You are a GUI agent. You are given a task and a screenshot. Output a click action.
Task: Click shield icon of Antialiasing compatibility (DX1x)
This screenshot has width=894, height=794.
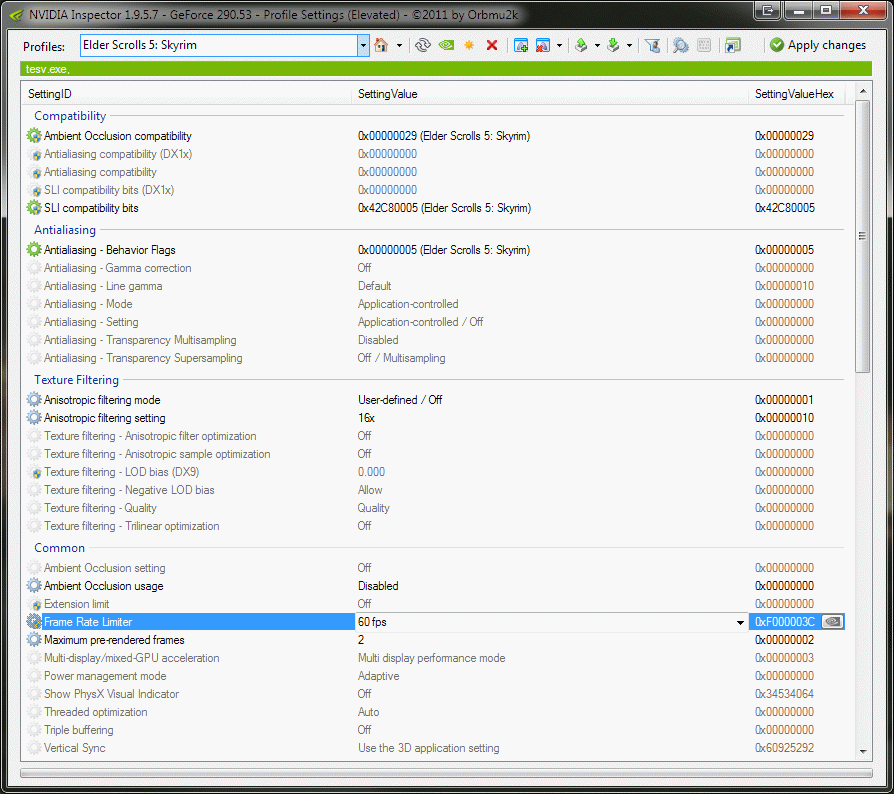(35, 154)
